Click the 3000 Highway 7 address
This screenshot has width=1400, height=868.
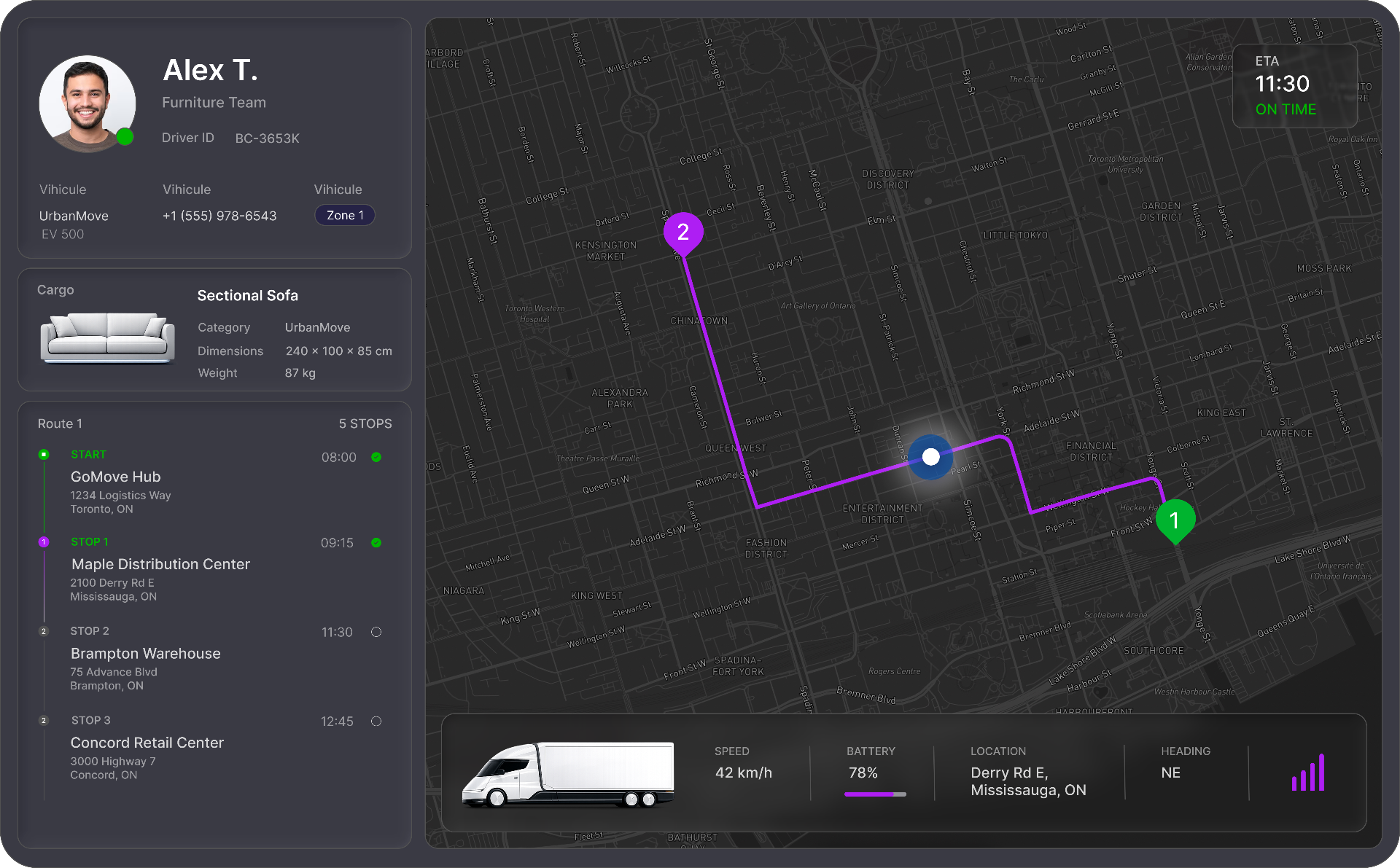click(113, 762)
